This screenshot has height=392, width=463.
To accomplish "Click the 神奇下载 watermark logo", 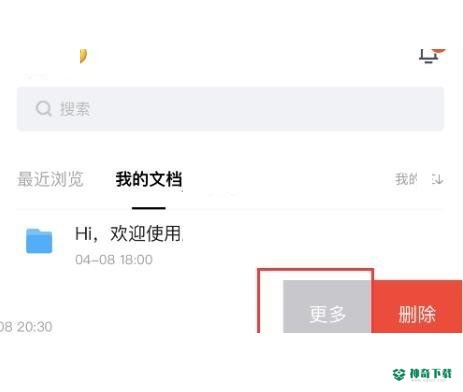I will [x=399, y=374].
